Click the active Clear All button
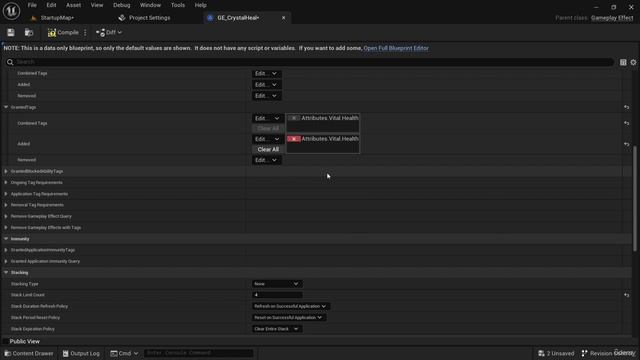The height and width of the screenshot is (360, 640). (x=268, y=149)
